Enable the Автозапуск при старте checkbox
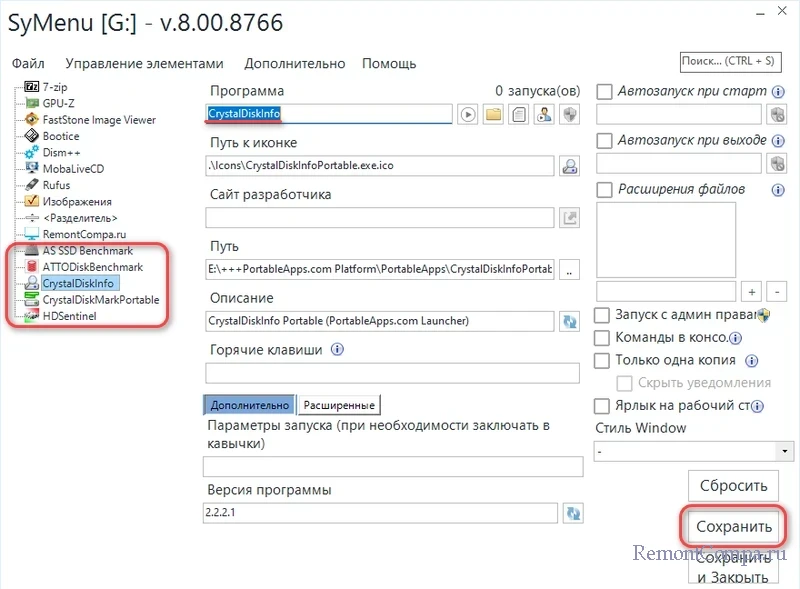 (604, 92)
